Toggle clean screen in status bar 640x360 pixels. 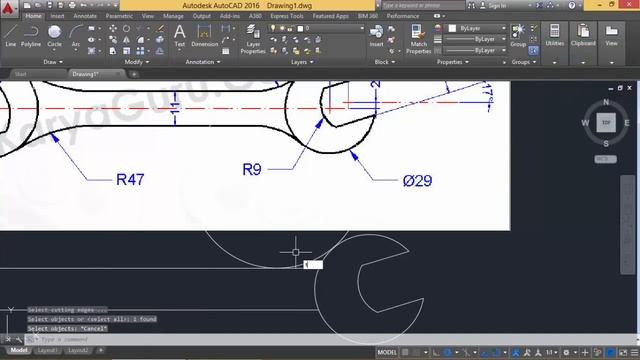[623, 352]
